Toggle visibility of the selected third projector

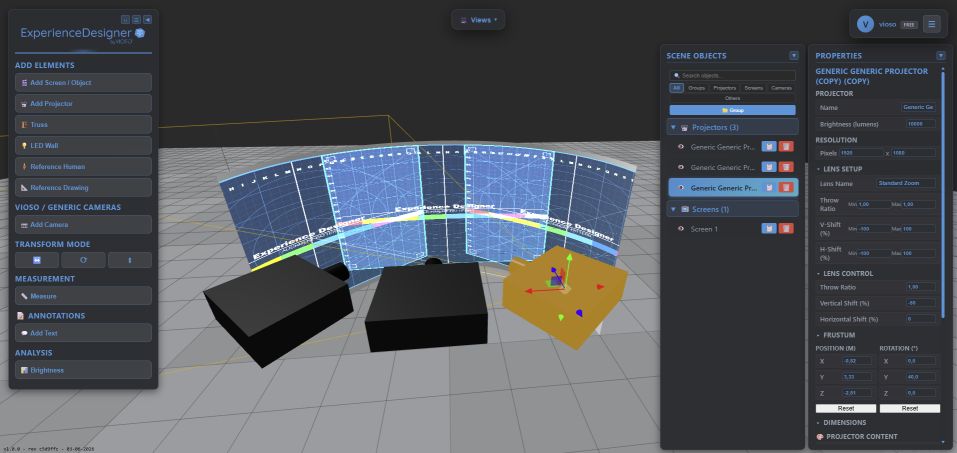pos(681,188)
